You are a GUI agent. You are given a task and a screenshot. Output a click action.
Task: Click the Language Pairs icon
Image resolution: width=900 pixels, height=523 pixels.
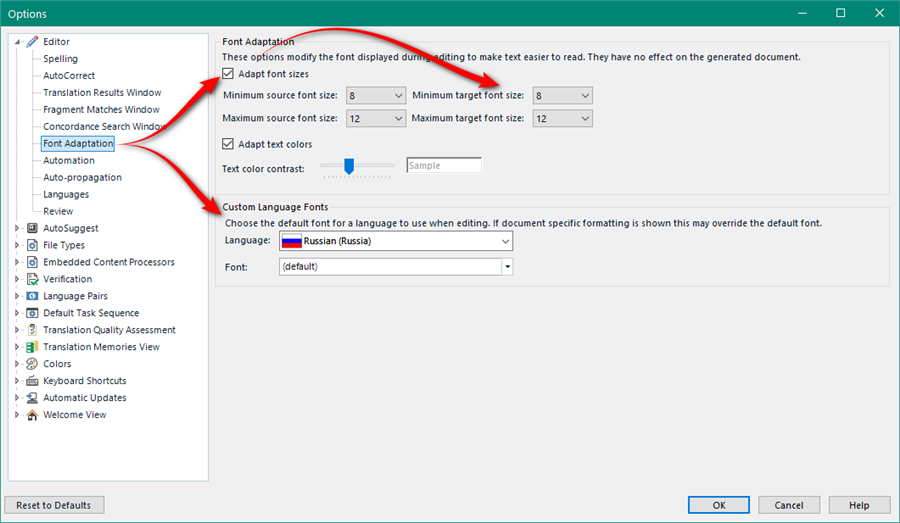tap(32, 296)
